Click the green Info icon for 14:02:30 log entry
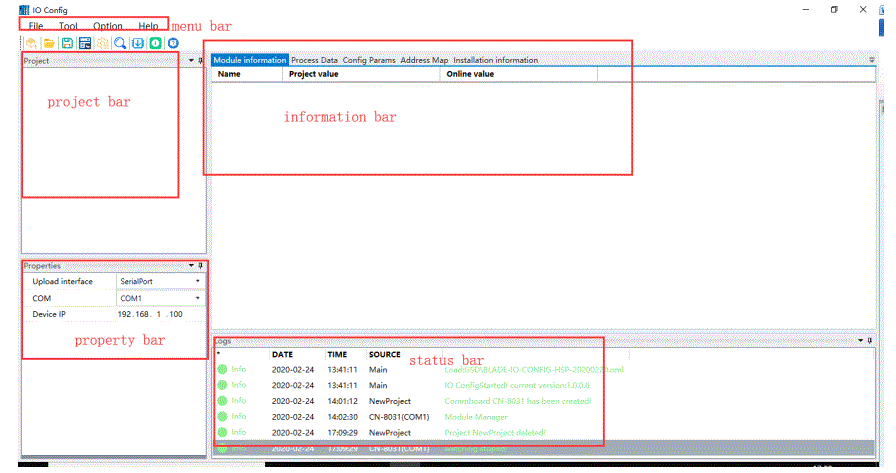The height and width of the screenshot is (473, 896). [222, 417]
